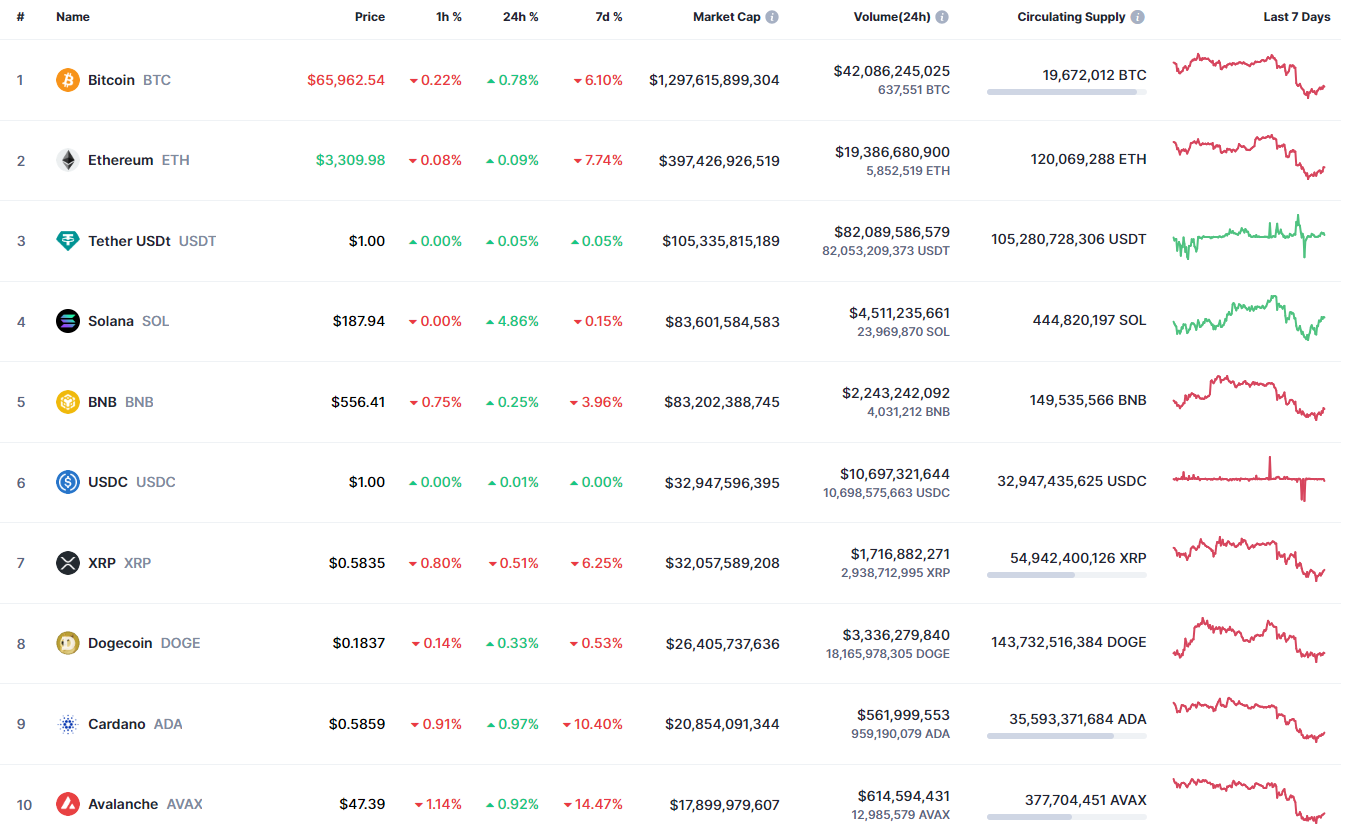
Task: Click Avalanche's circulating supply progress bar
Action: tap(1067, 817)
